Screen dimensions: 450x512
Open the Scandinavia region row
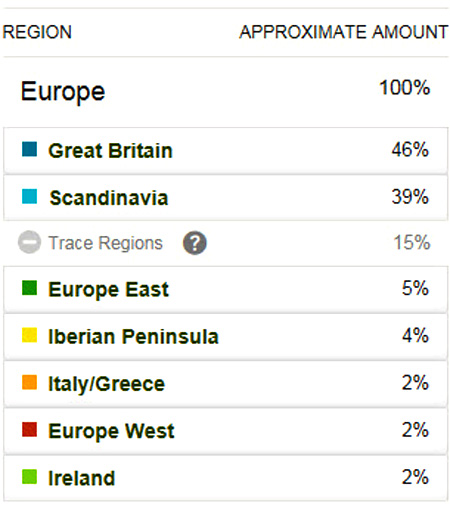point(225,197)
